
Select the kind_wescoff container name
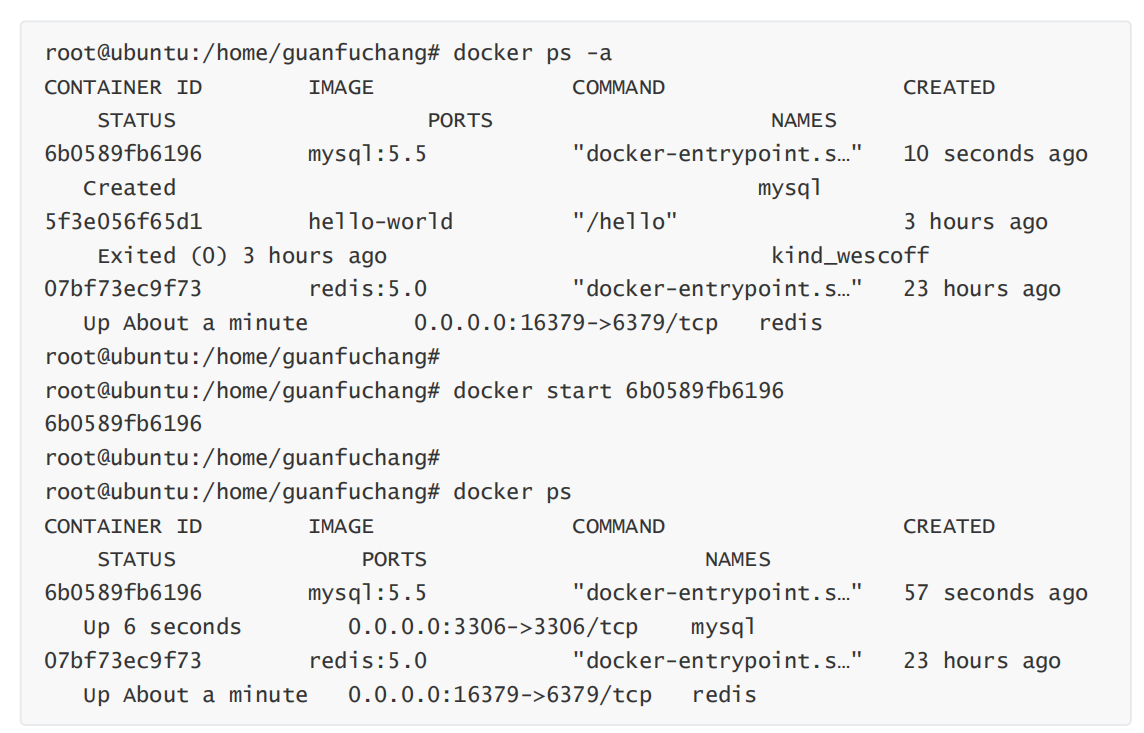click(x=849, y=255)
